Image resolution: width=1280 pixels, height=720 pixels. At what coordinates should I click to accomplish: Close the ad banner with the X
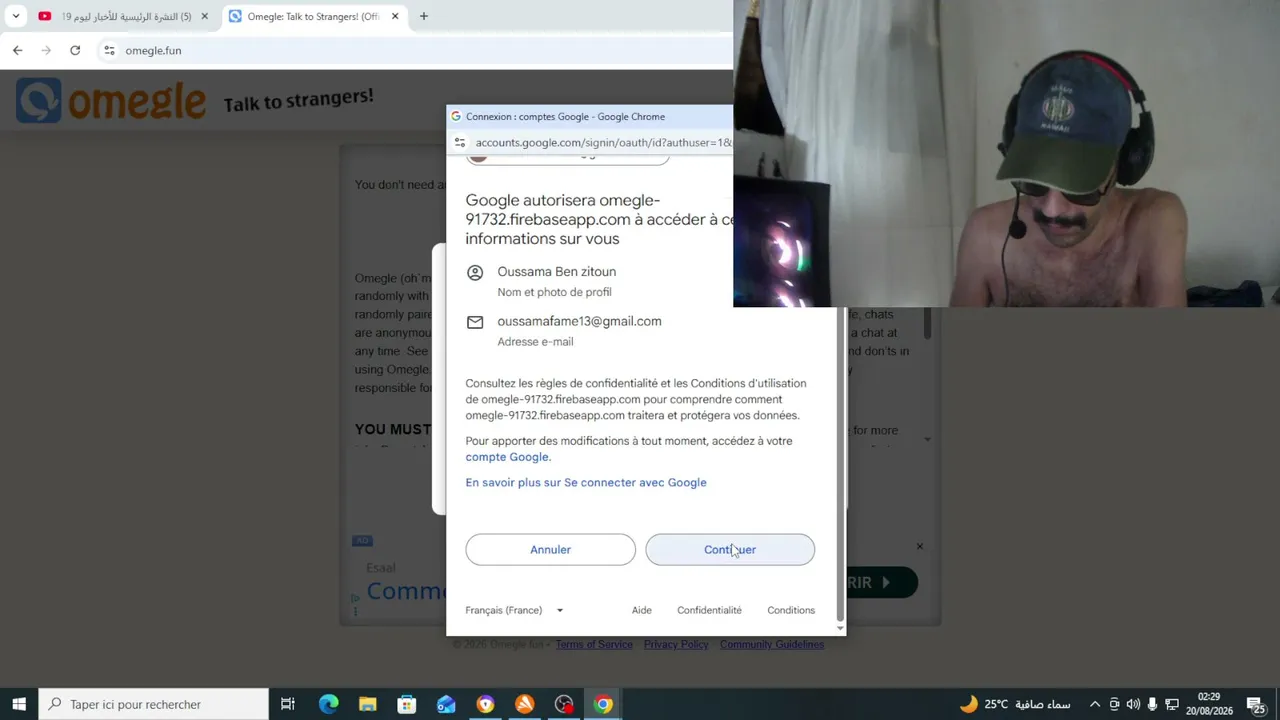pos(919,546)
